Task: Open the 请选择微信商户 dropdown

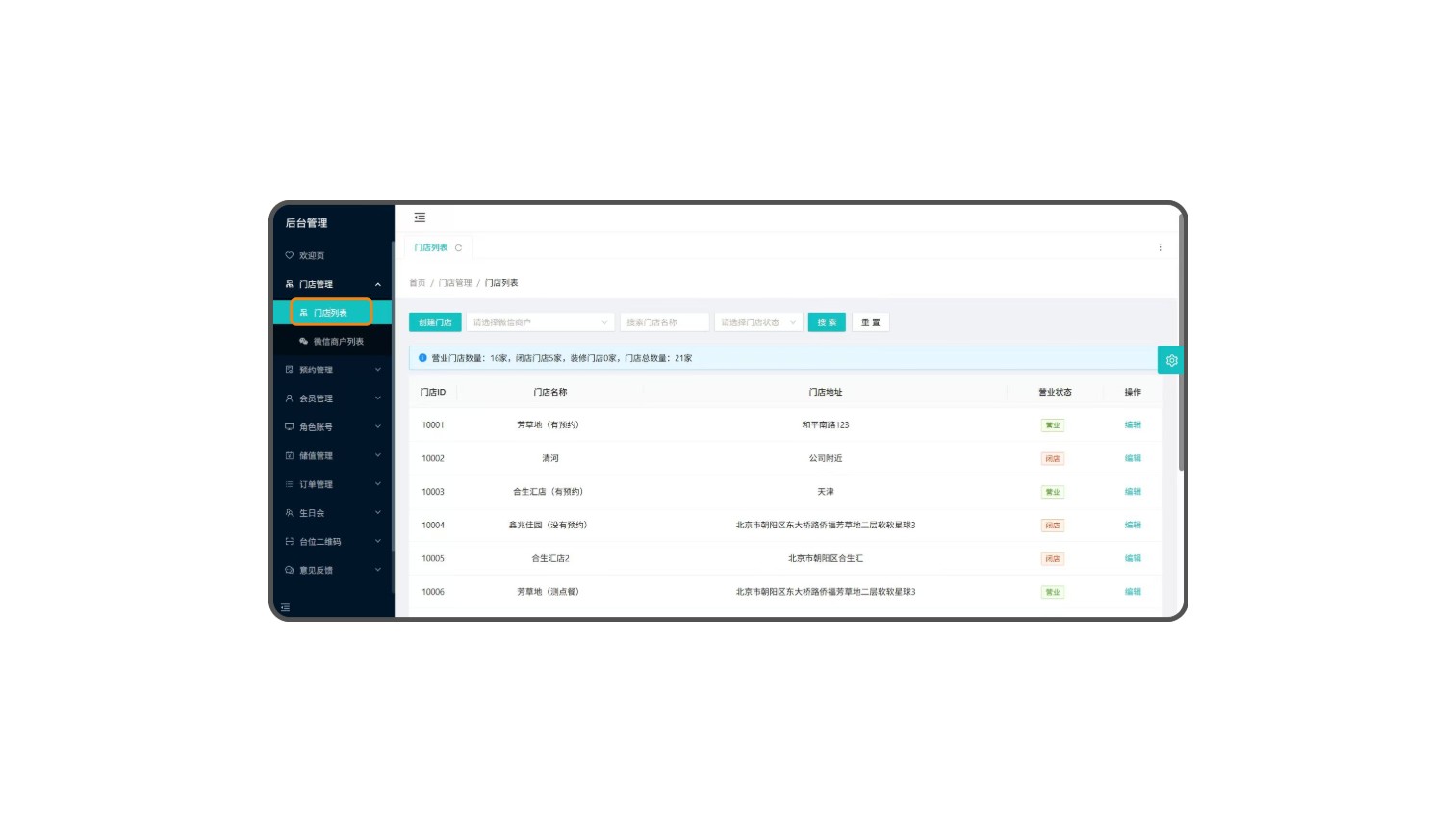Action: click(540, 322)
